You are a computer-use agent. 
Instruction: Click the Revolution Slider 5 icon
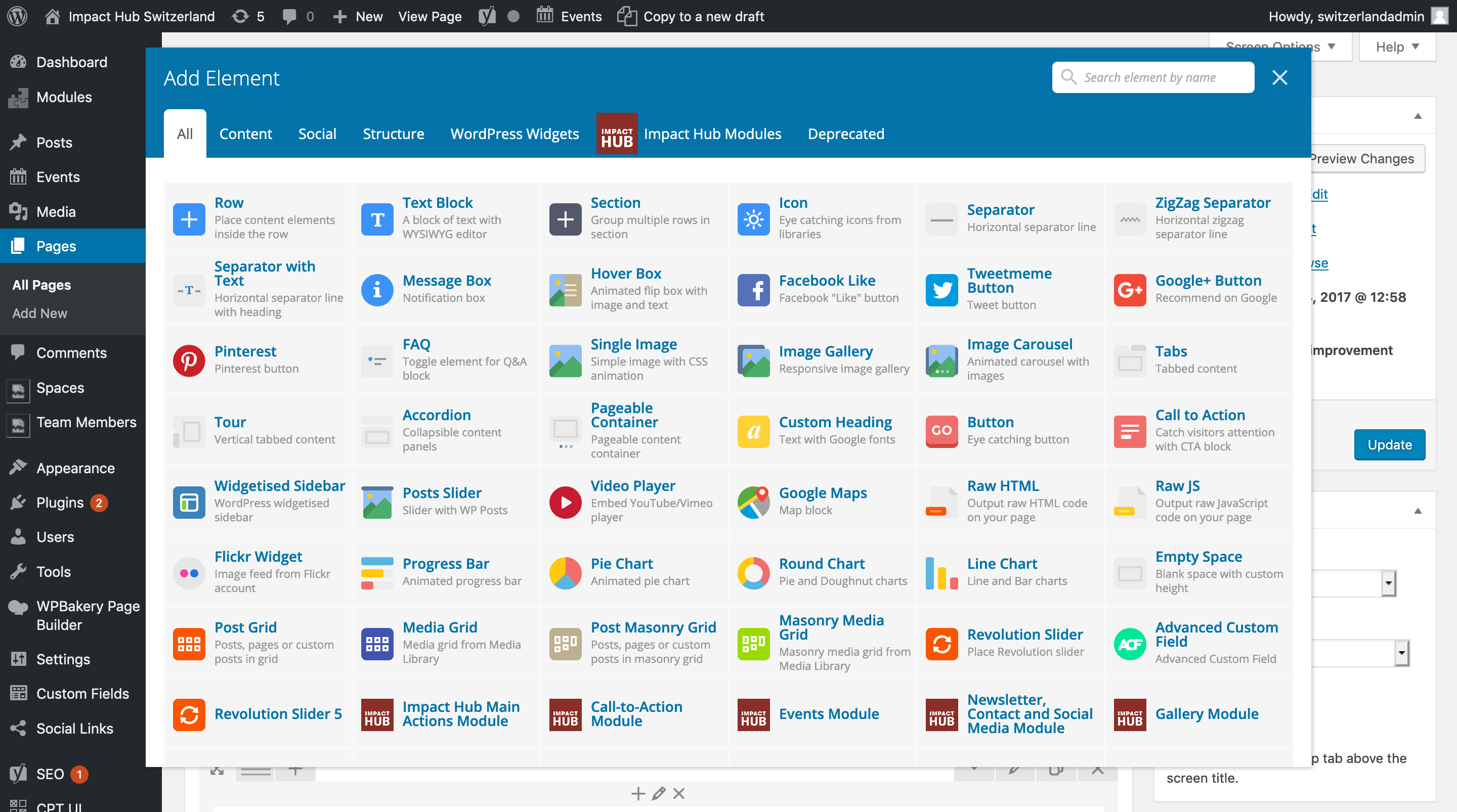pyautogui.click(x=189, y=714)
